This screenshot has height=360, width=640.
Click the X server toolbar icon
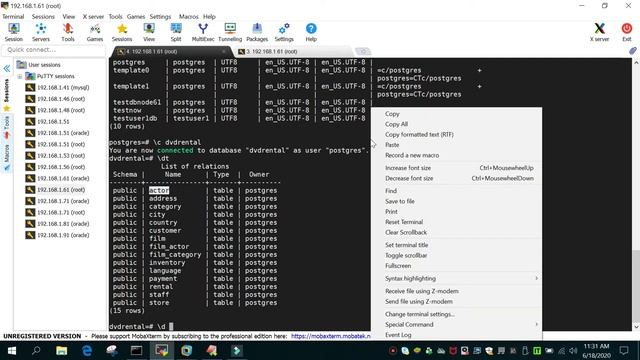pyautogui.click(x=599, y=32)
